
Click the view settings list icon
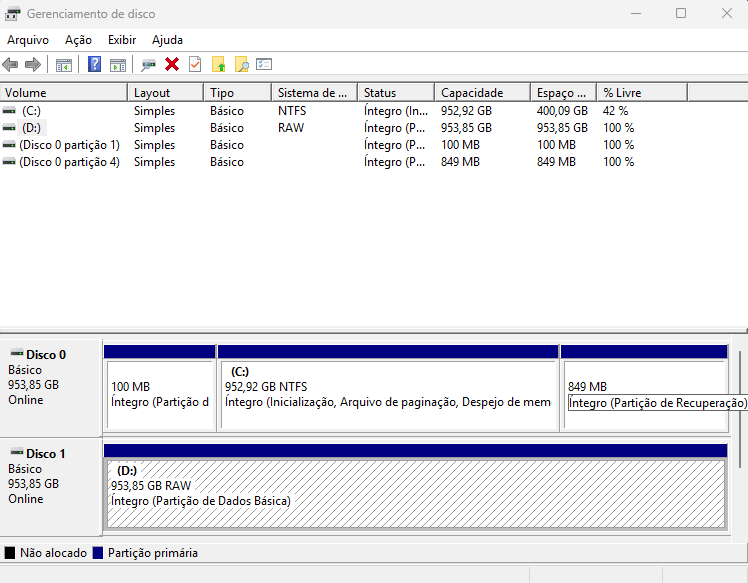(264, 64)
